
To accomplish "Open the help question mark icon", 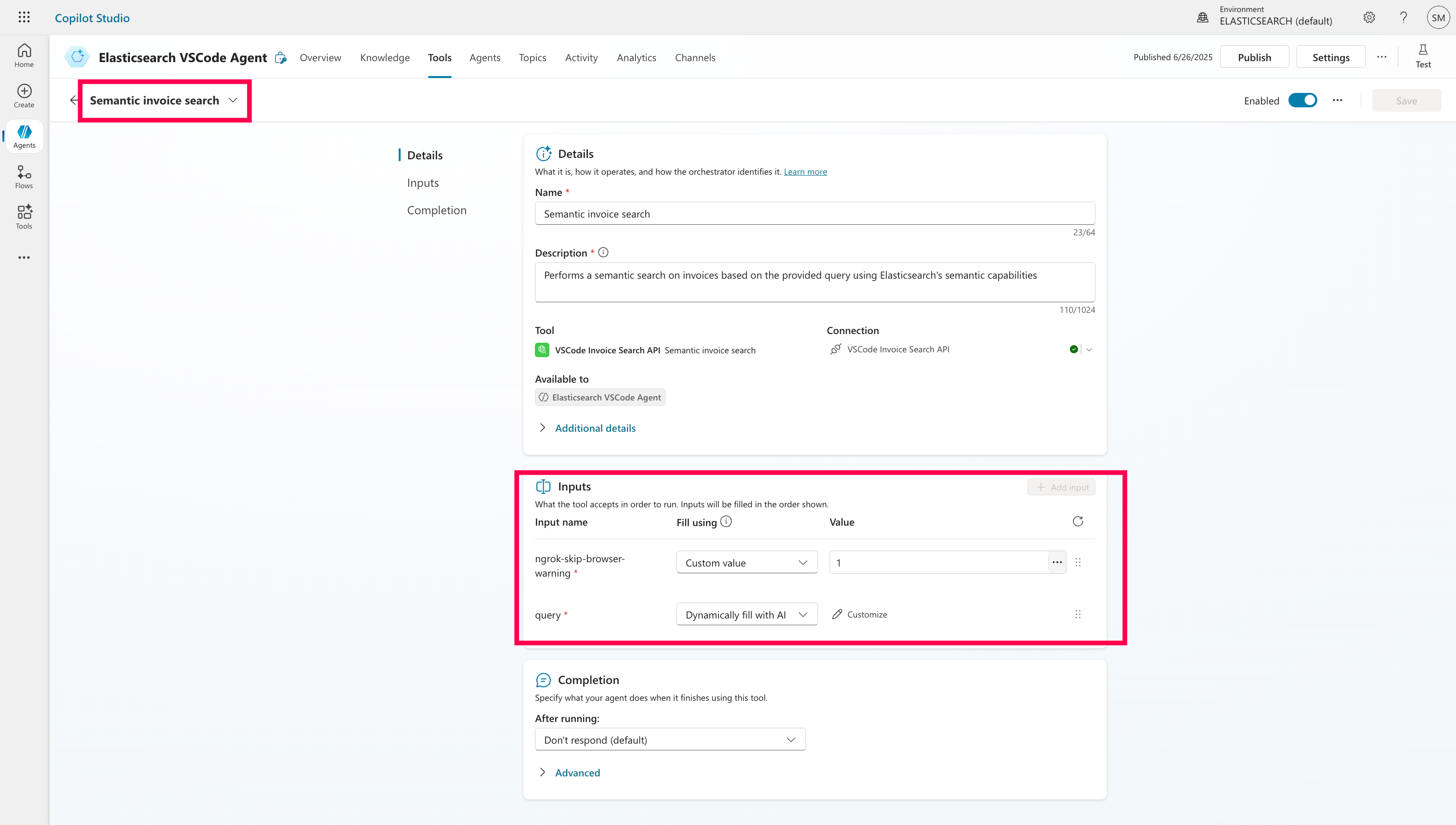I will [x=1403, y=17].
